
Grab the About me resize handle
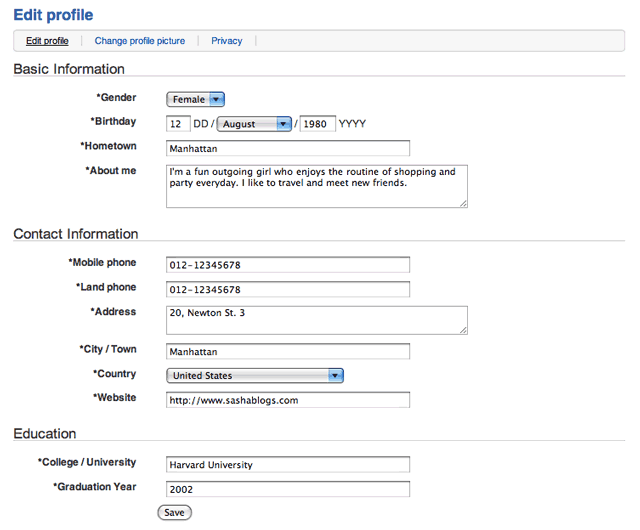tap(463, 203)
